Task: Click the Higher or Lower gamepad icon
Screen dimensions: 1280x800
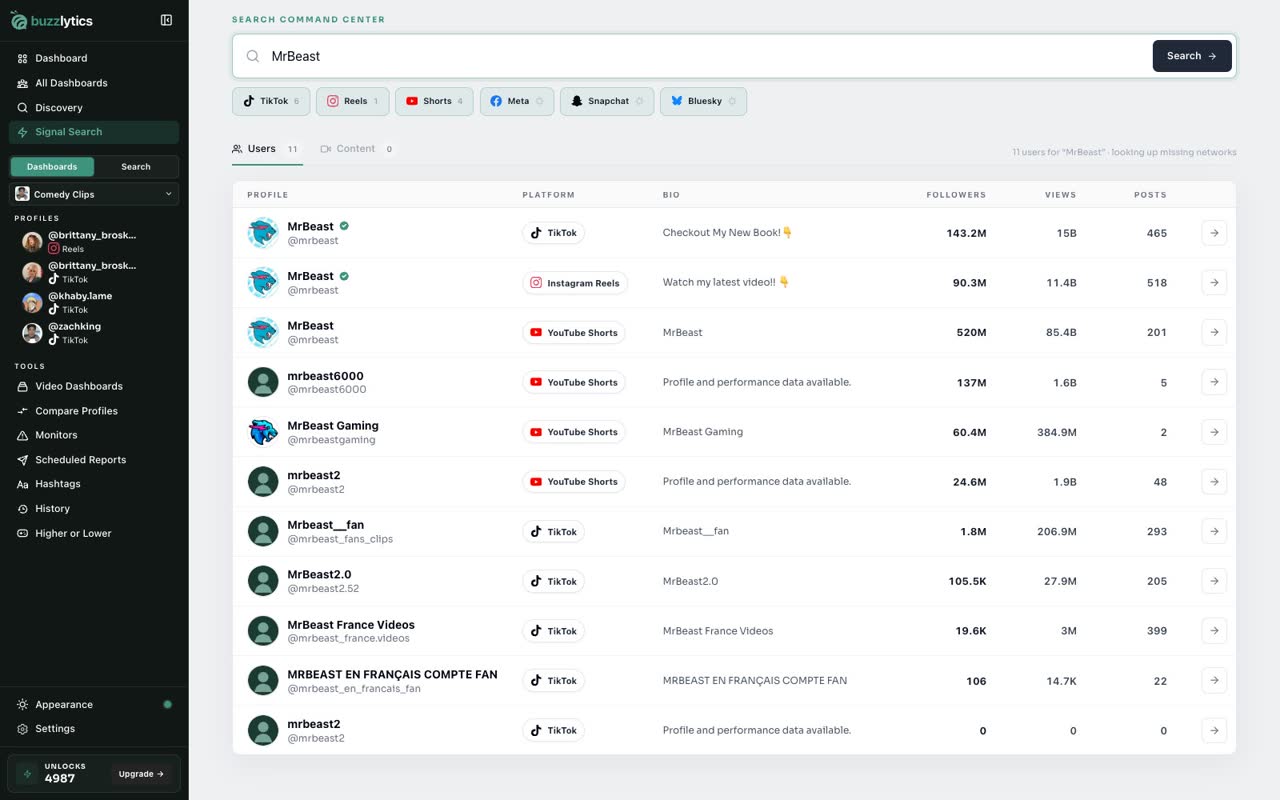Action: (23, 533)
